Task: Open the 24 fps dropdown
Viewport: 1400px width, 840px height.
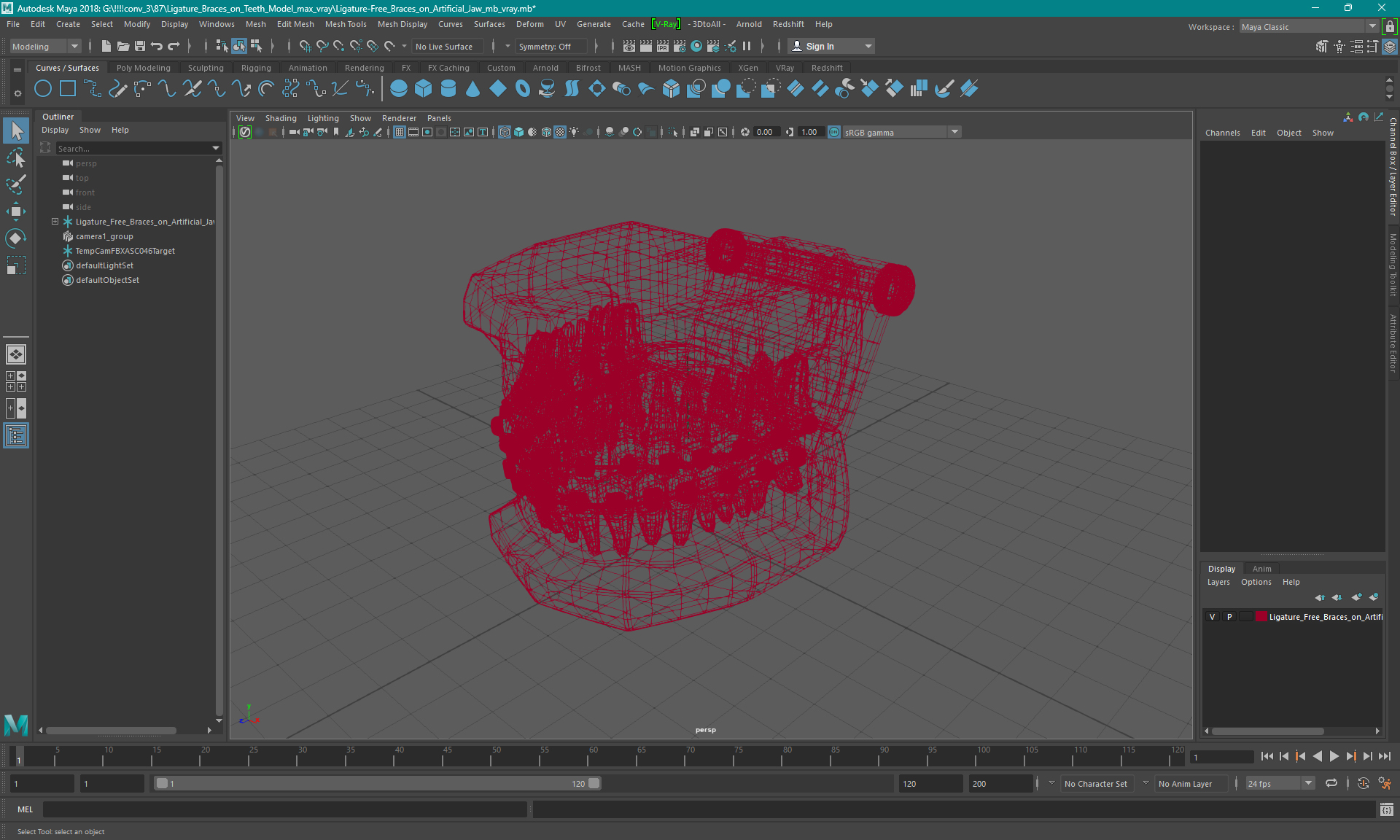Action: 1279,783
